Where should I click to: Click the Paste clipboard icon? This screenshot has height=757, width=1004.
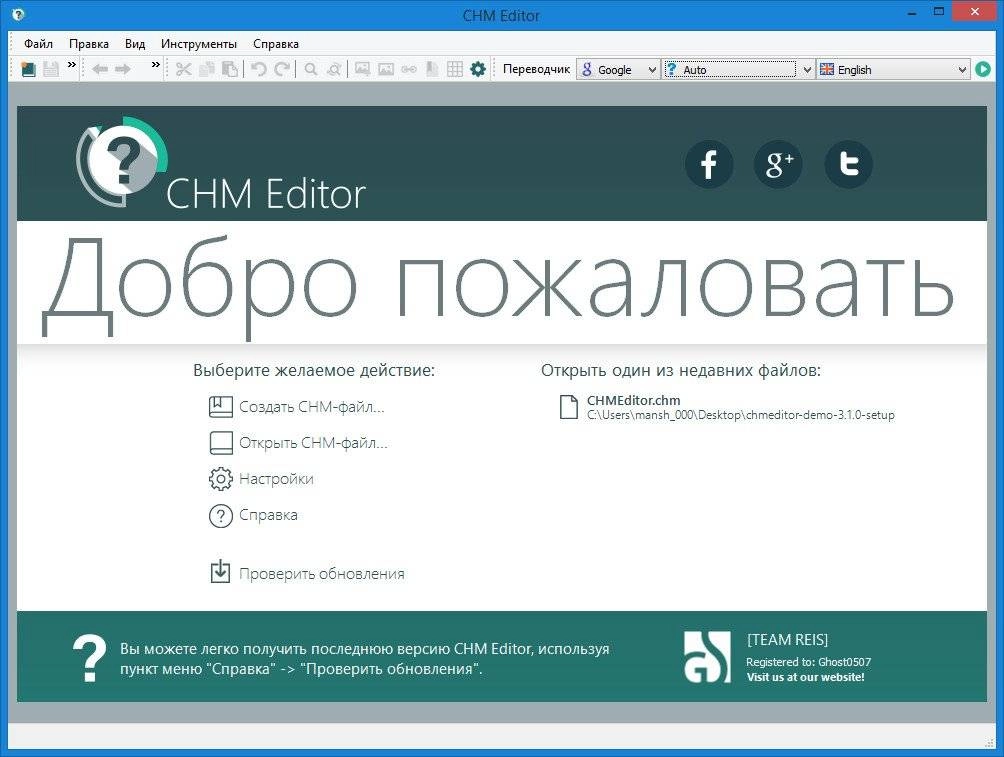(x=230, y=69)
